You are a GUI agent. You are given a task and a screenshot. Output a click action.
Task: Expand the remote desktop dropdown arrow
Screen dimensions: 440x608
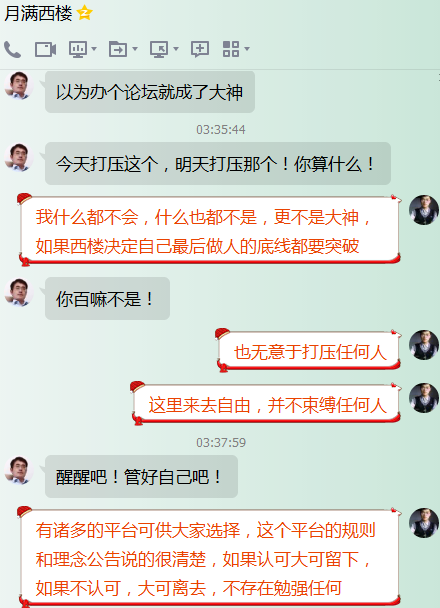click(x=176, y=49)
